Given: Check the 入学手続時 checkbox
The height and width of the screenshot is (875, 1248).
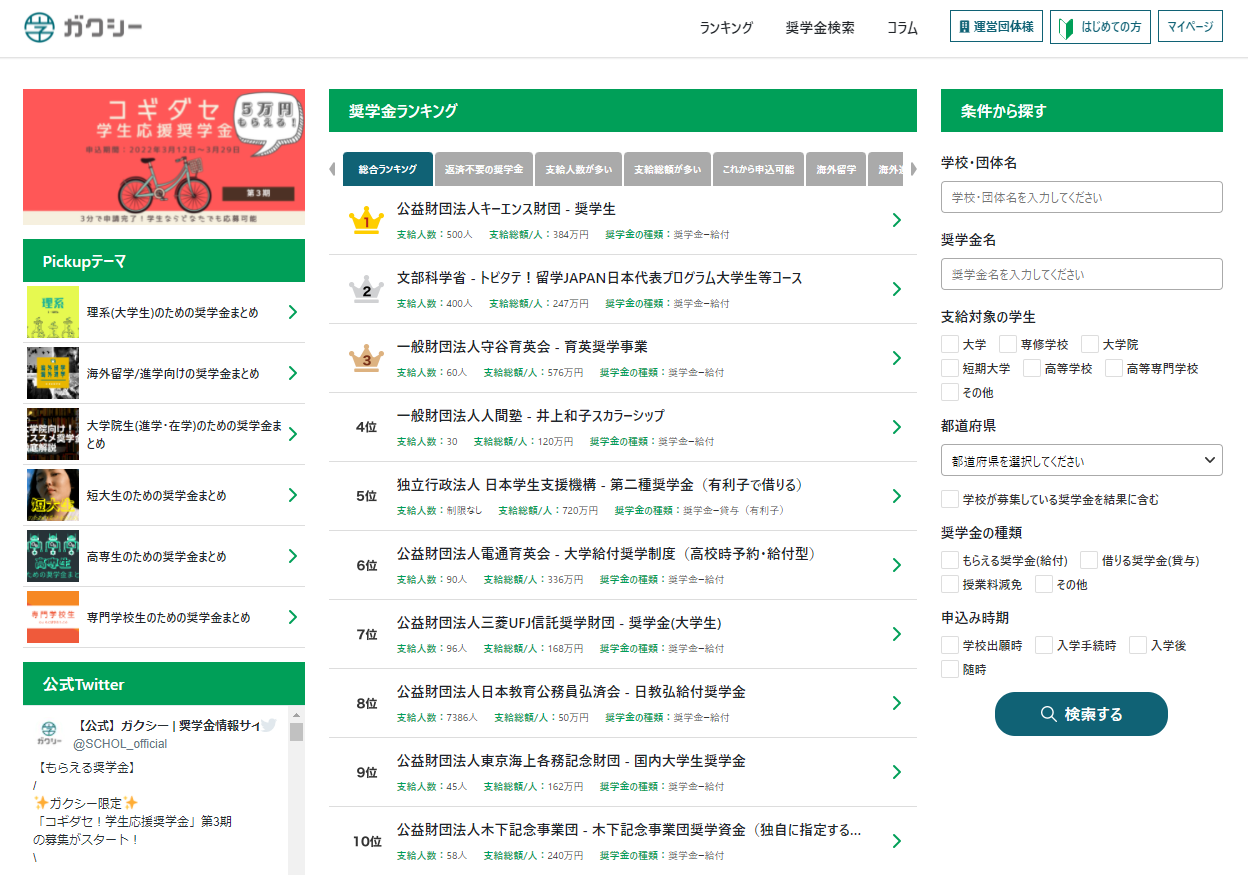Looking at the screenshot, I should coord(1044,645).
